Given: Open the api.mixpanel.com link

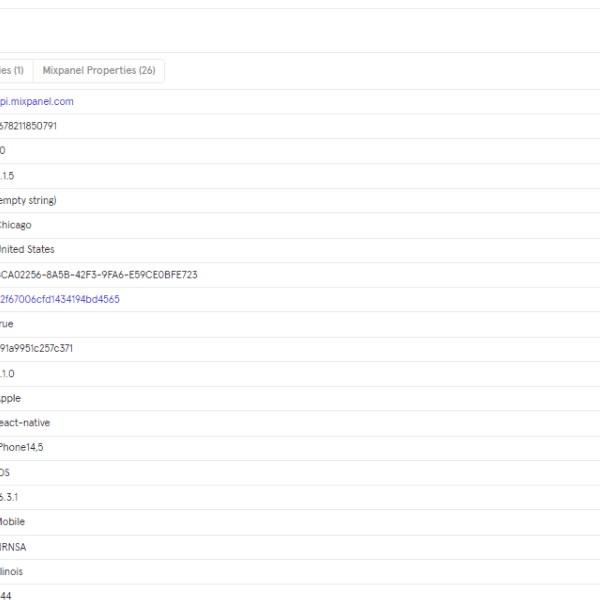Looking at the screenshot, I should pos(36,102).
